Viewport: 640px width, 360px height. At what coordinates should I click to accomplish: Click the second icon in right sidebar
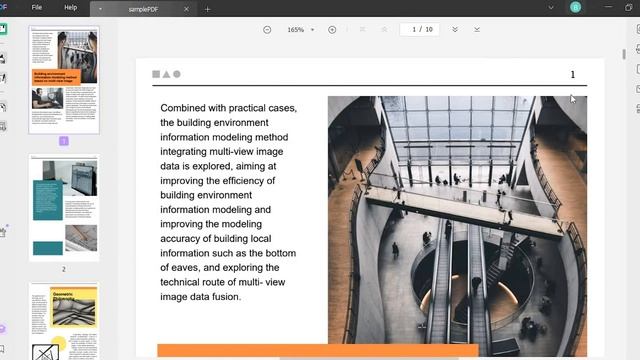pos(638,49)
